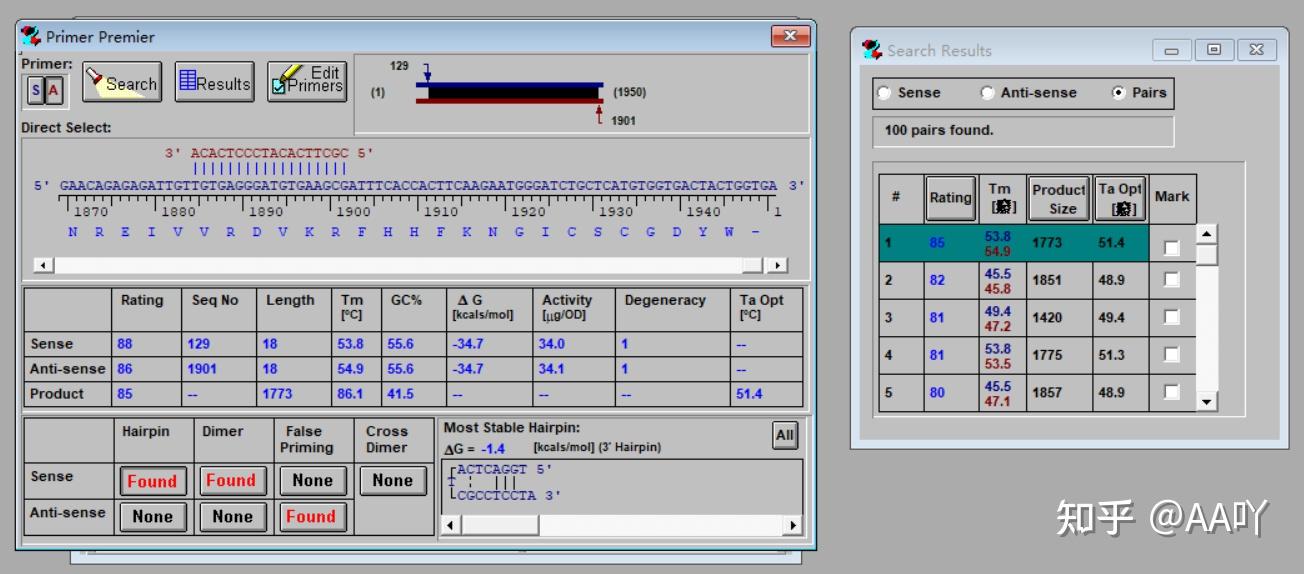Select result row 1 rating 85
1304x574 pixels.
[936, 243]
